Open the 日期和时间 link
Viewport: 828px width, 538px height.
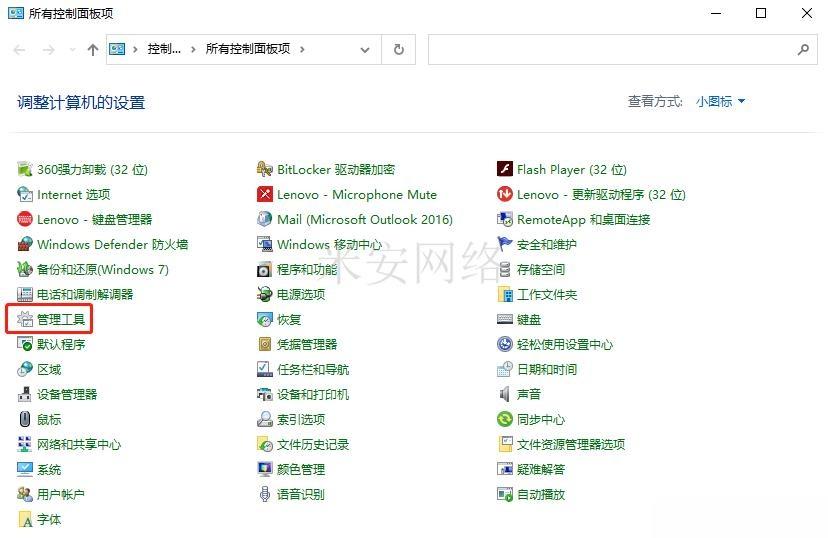pyautogui.click(x=547, y=370)
